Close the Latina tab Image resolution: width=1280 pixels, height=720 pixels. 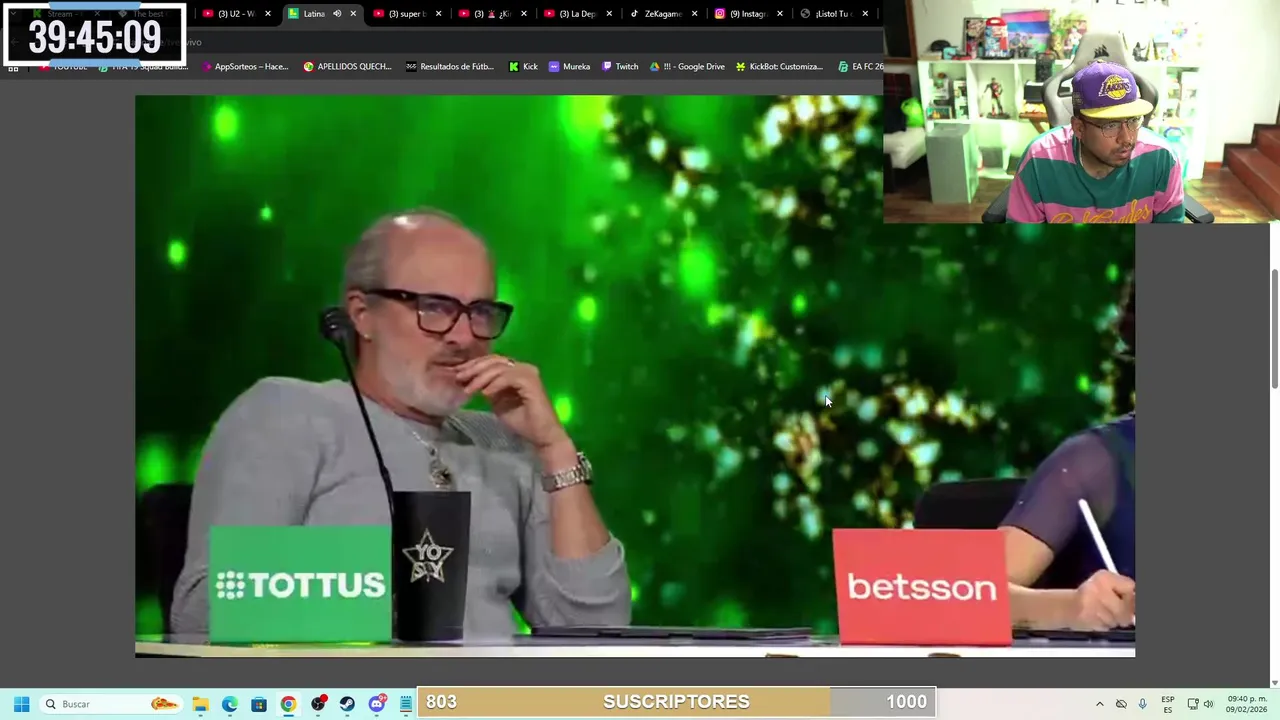(x=353, y=13)
